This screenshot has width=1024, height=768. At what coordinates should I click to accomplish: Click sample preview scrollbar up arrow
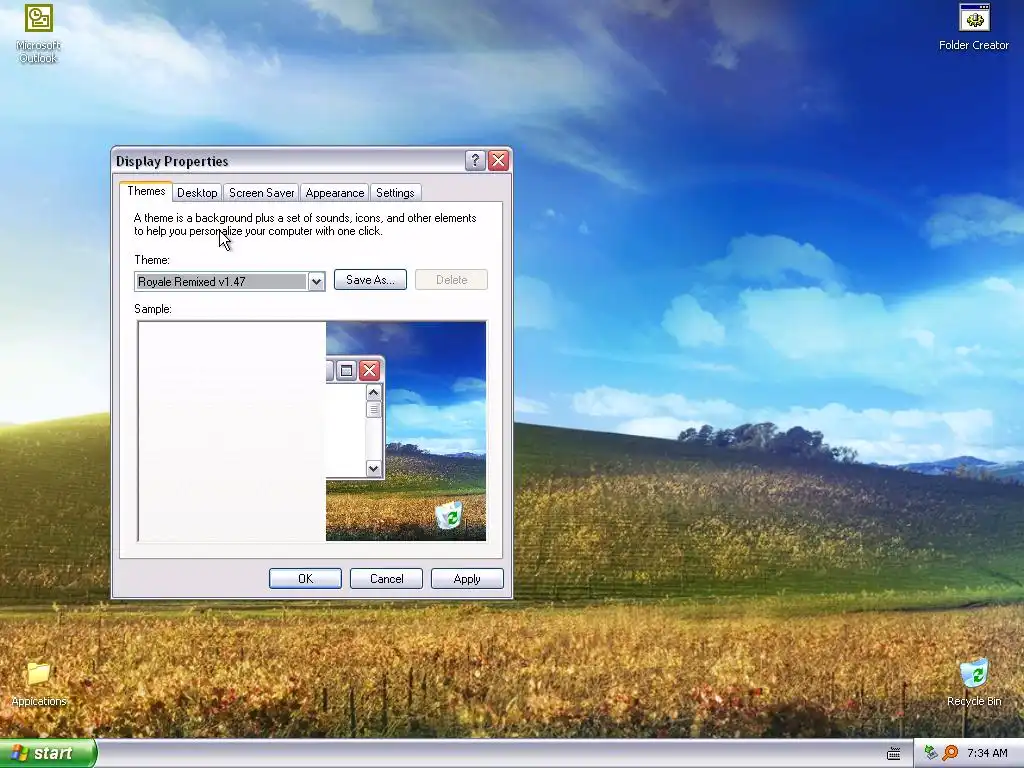pos(374,392)
